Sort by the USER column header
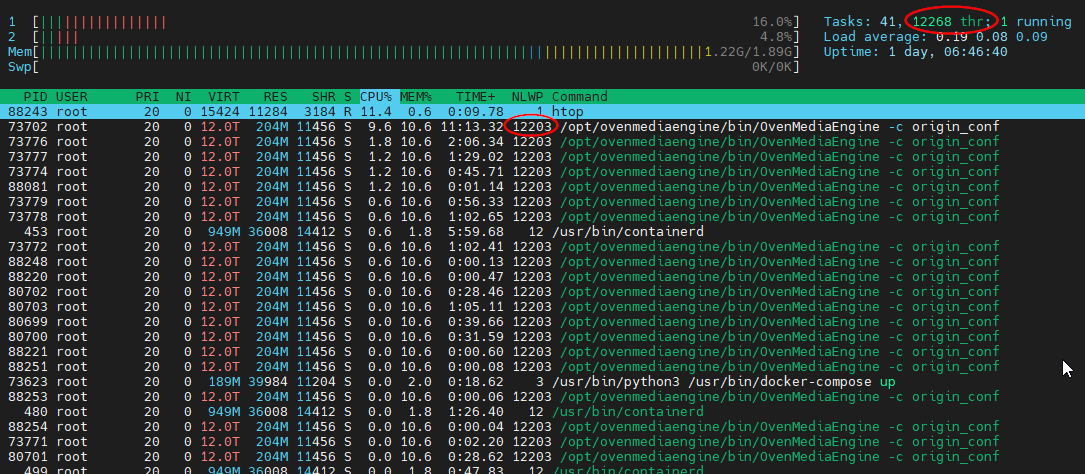1085x474 pixels. pos(71,96)
